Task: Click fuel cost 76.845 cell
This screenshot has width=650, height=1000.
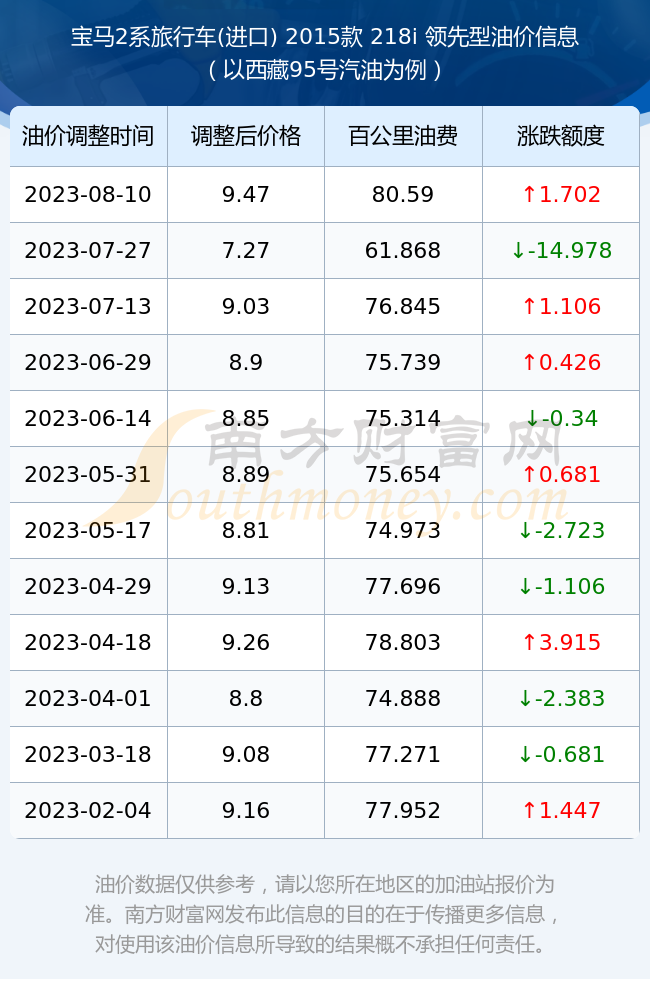Action: tap(403, 307)
